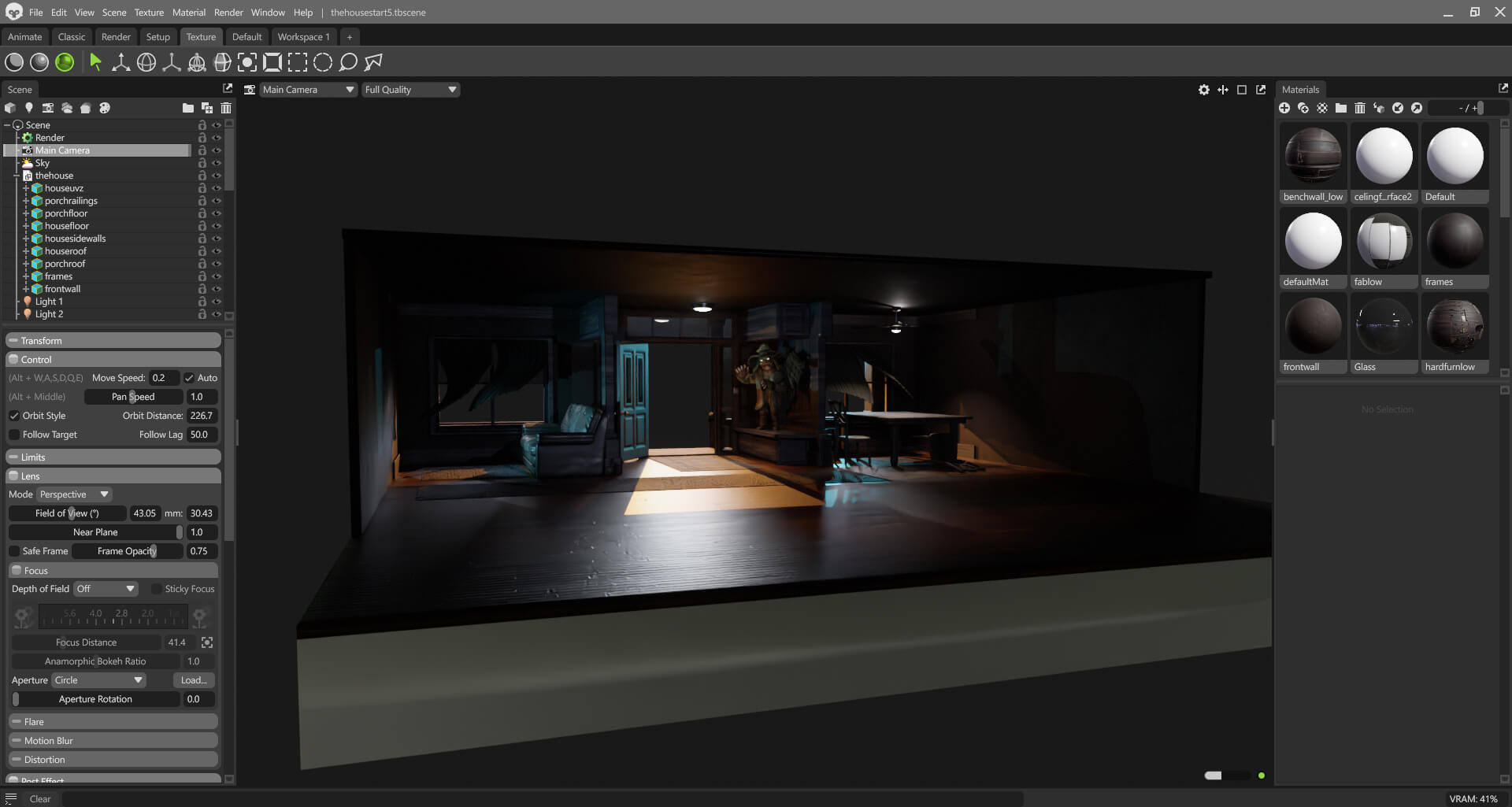1512x807 pixels.
Task: Switch to the green ray-traced render mode sphere
Action: 65,62
